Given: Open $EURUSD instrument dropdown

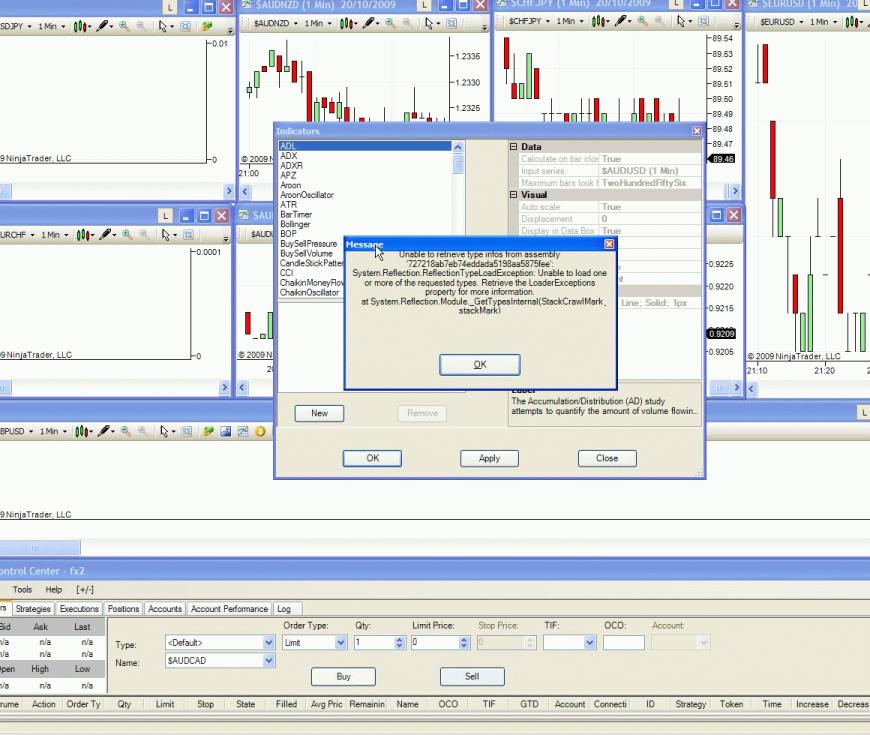Looking at the screenshot, I should pos(801,22).
